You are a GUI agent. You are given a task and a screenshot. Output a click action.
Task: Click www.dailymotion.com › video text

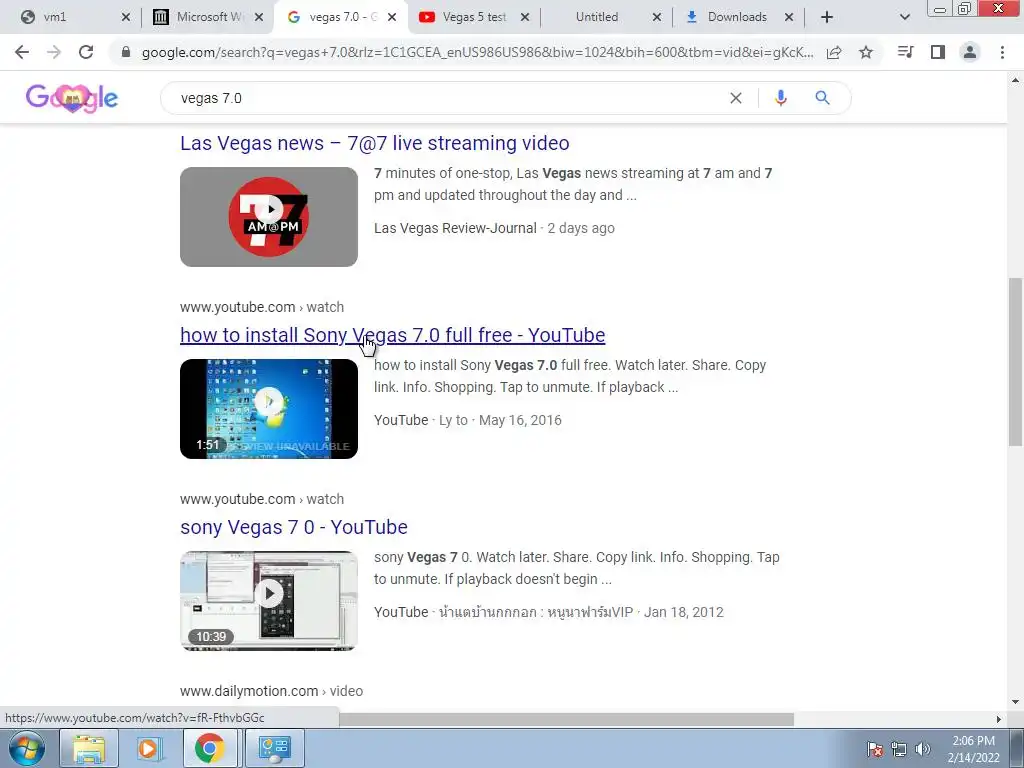point(272,691)
